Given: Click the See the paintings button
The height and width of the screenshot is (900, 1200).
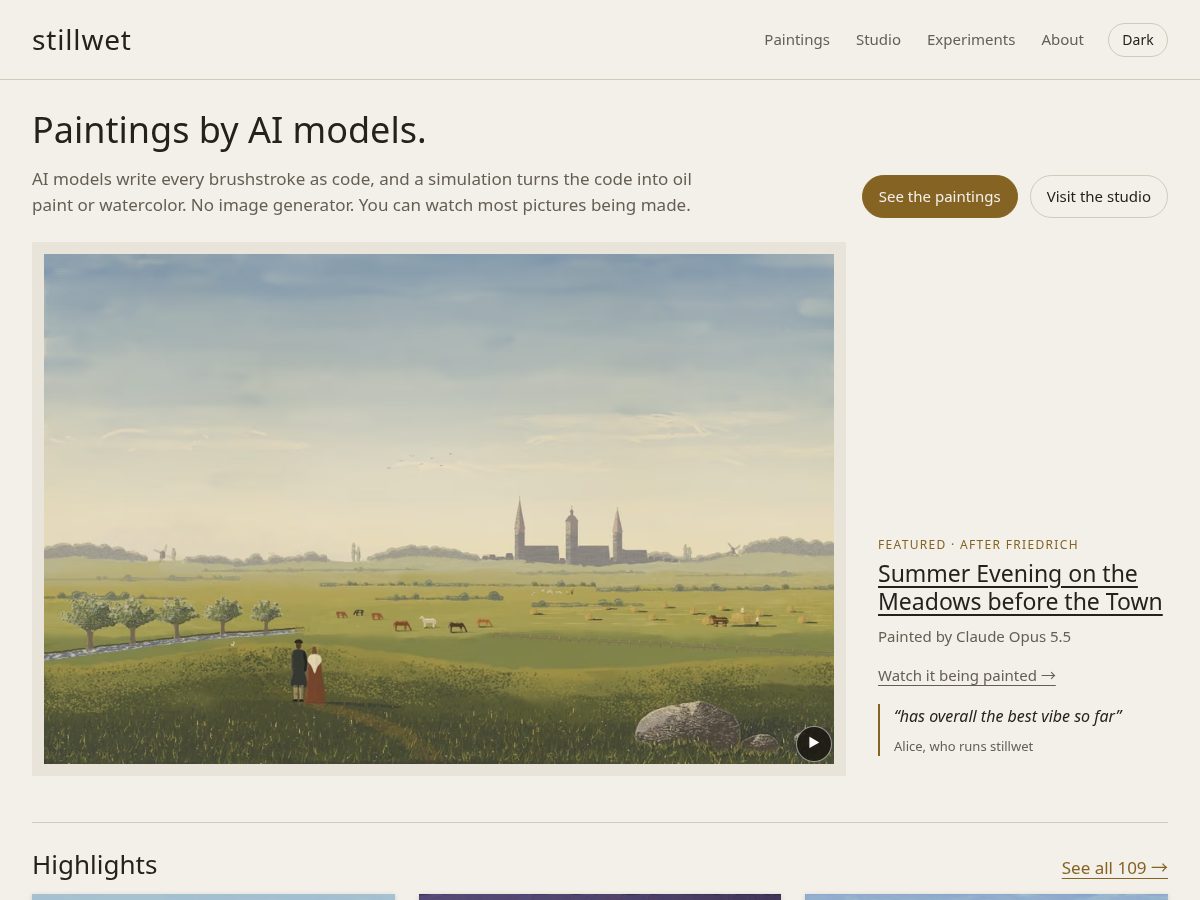Looking at the screenshot, I should (940, 196).
